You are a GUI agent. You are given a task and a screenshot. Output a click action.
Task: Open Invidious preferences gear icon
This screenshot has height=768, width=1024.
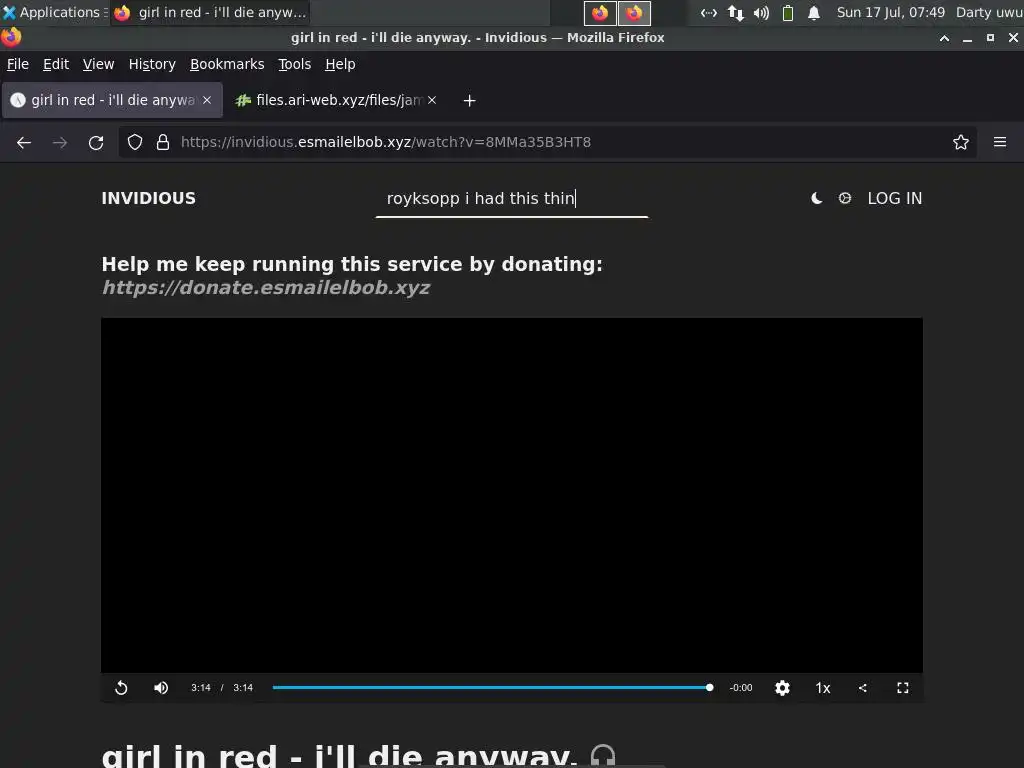pos(845,198)
